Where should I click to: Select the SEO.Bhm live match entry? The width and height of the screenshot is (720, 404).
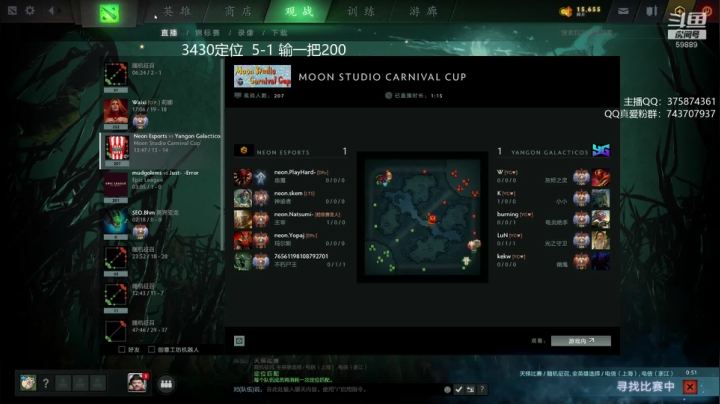coord(161,224)
